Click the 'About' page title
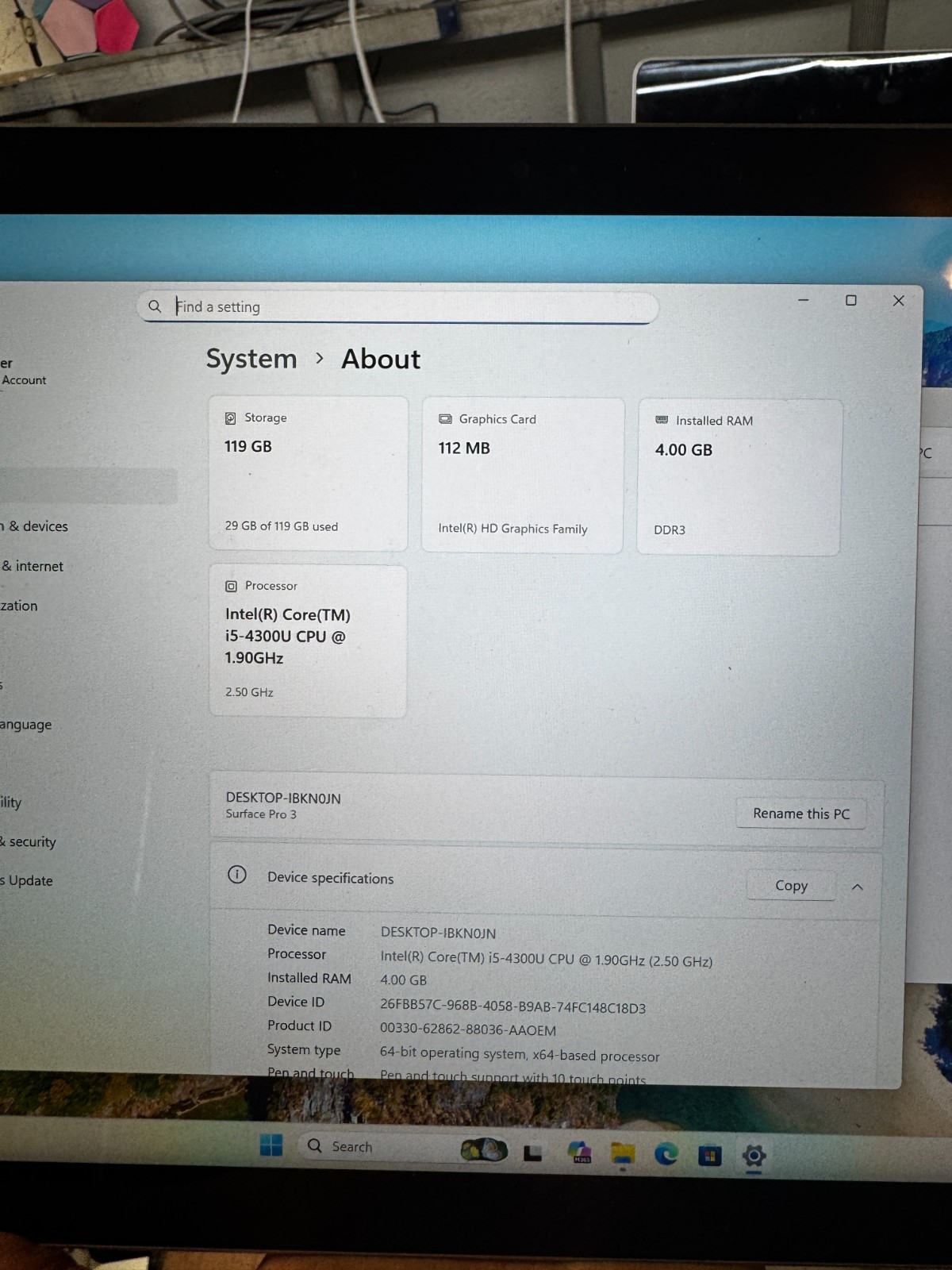The image size is (952, 1270). point(381,359)
